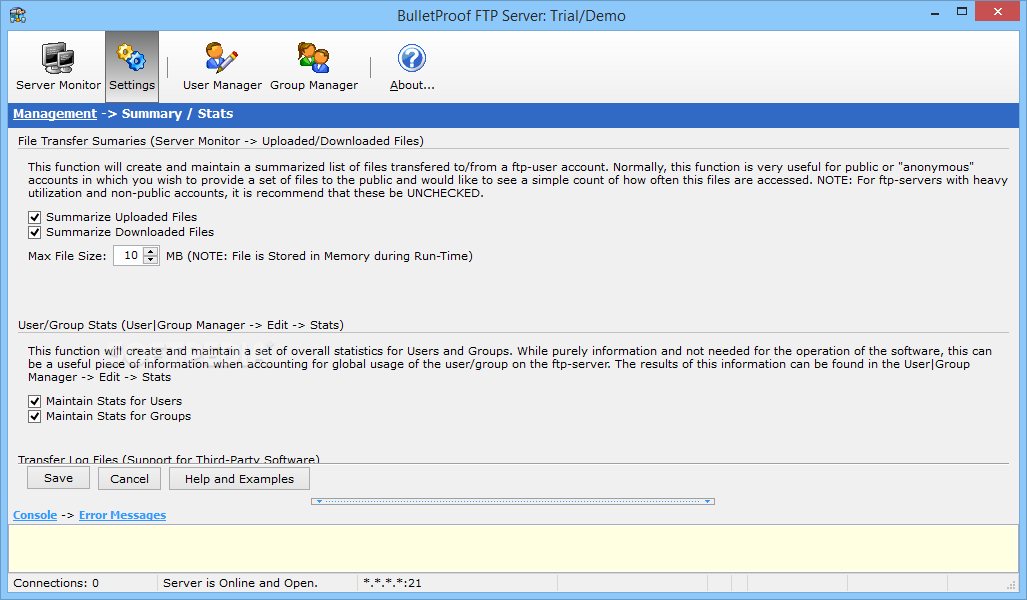
Task: Click the '*.*.*.*:21' status bar entry
Action: click(392, 583)
